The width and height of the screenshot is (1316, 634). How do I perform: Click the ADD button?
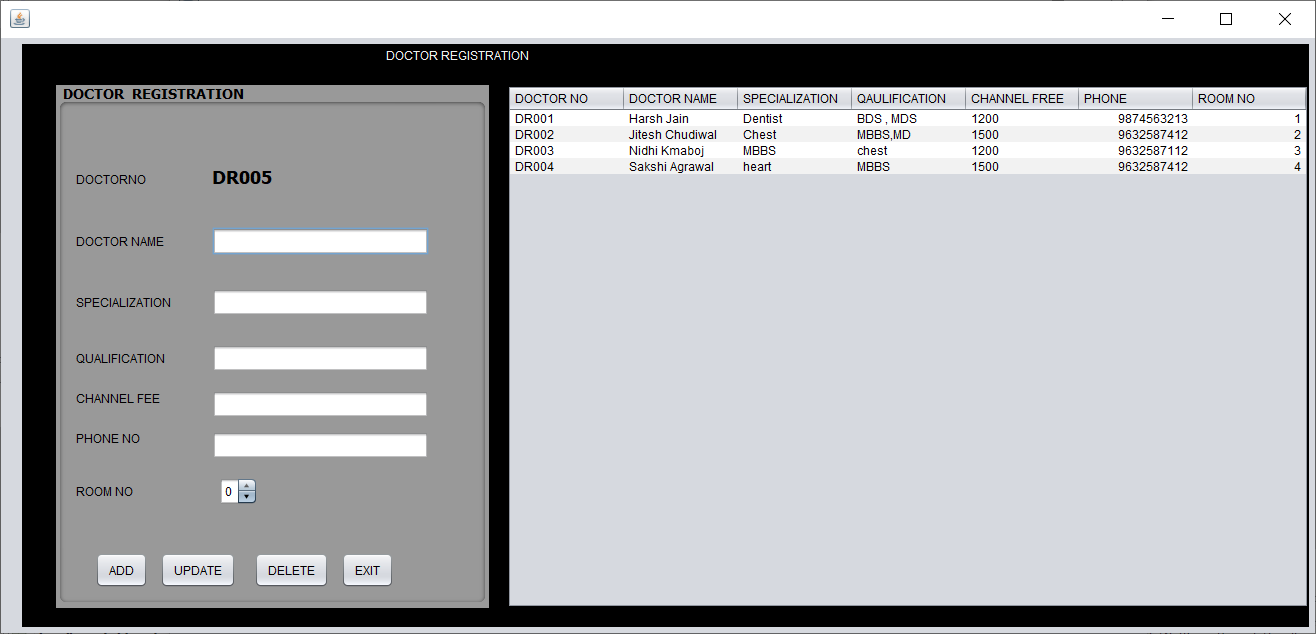click(121, 570)
